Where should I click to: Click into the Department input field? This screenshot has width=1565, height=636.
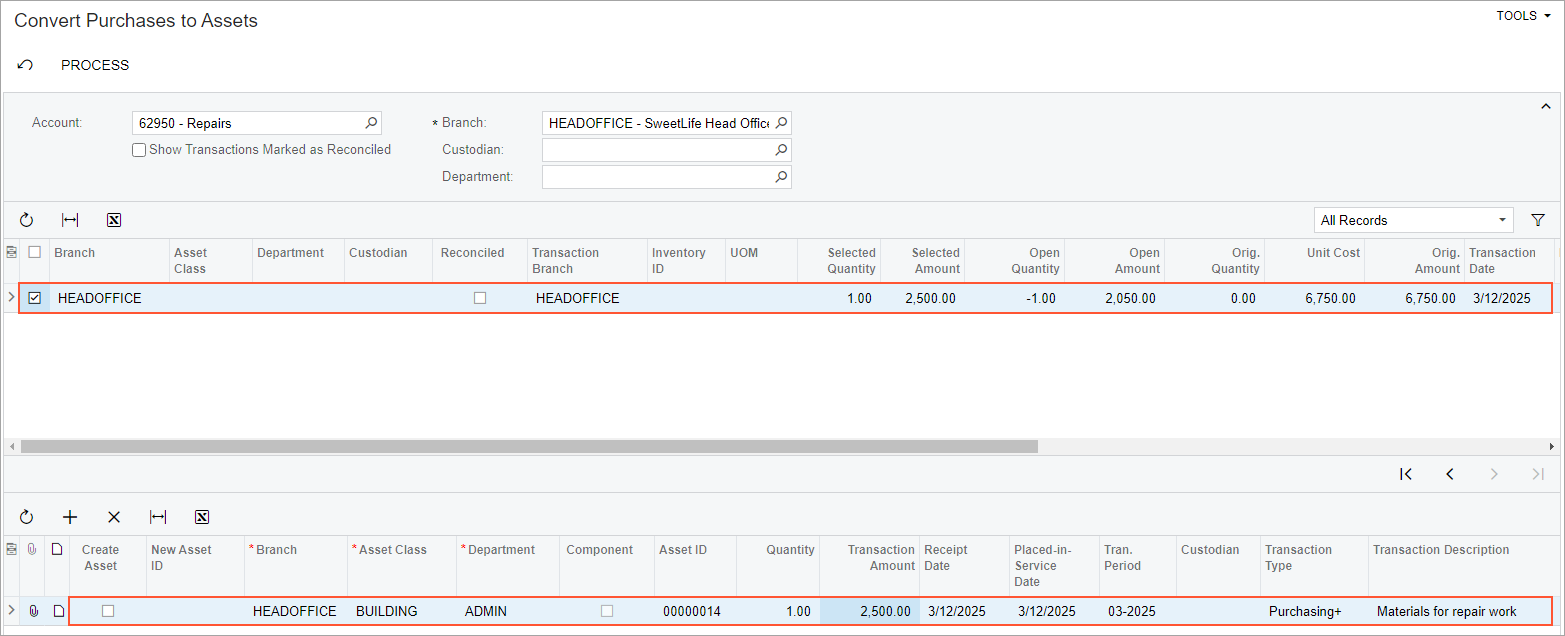tap(657, 177)
